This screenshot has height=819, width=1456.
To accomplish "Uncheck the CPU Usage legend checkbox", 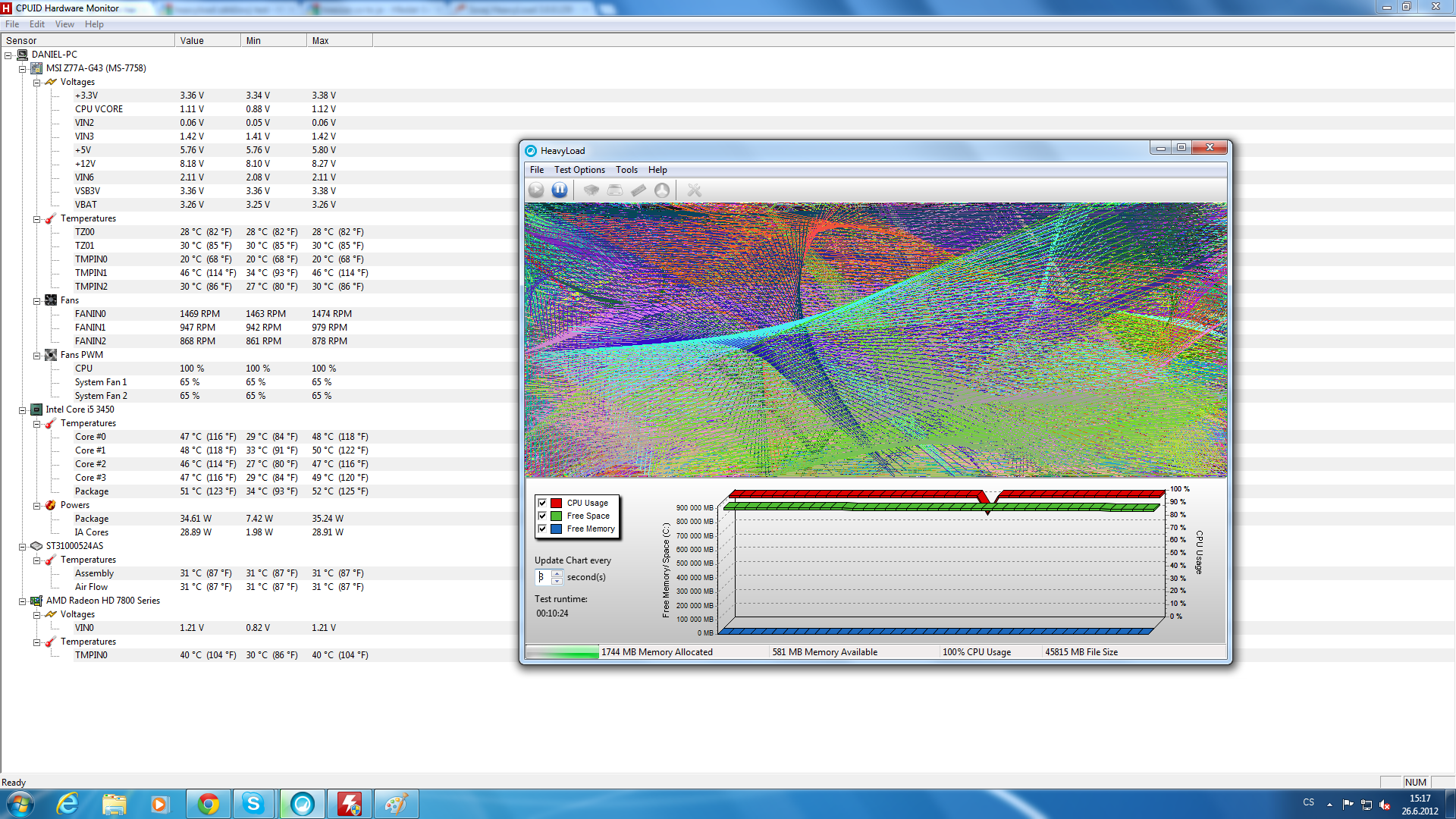I will click(542, 503).
